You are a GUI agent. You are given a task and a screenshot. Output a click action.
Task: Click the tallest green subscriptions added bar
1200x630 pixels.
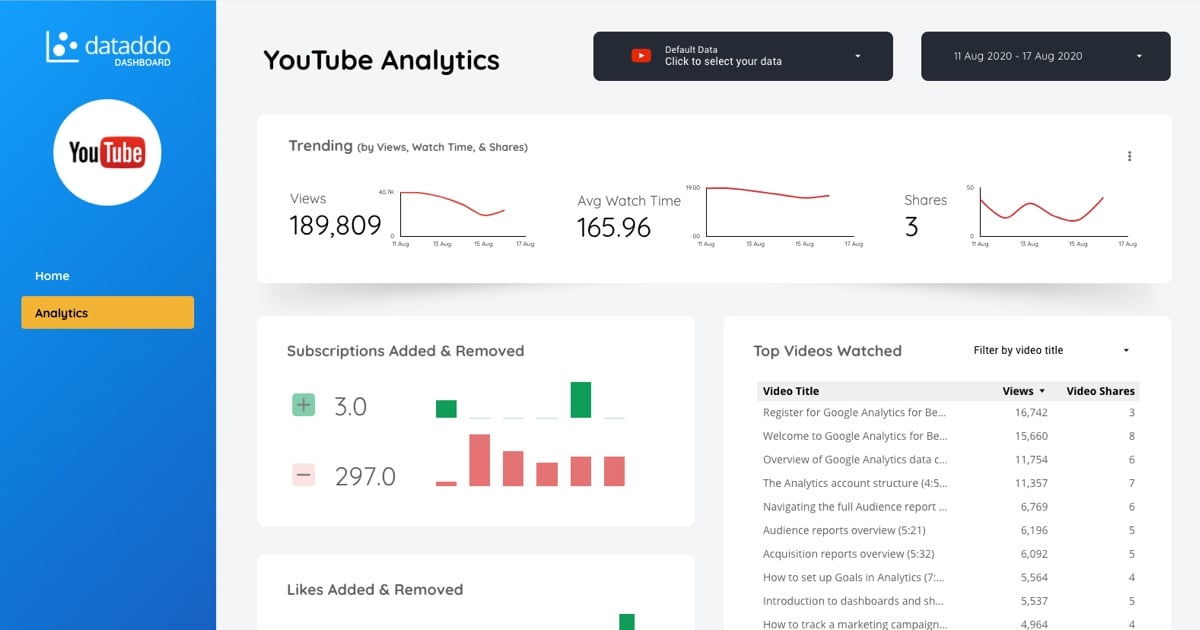(x=580, y=399)
